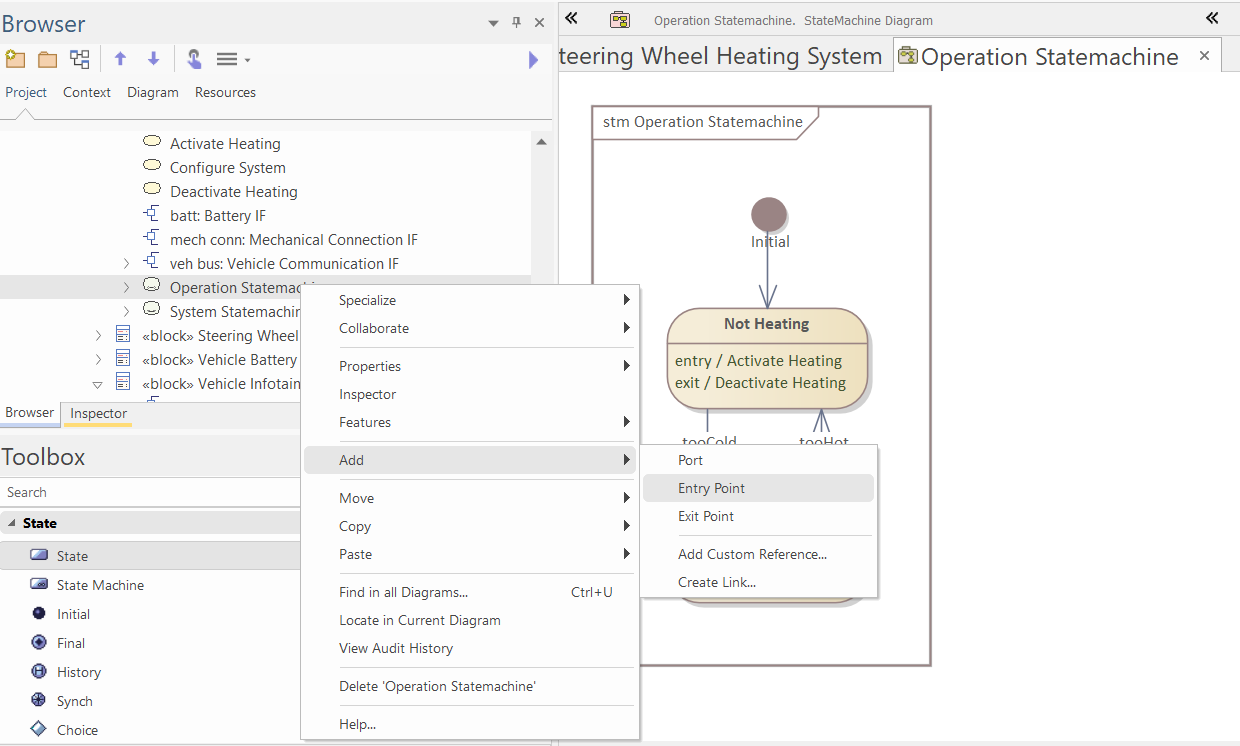Open the Resources tab in Browser
The width and height of the screenshot is (1240, 746).
coord(225,92)
